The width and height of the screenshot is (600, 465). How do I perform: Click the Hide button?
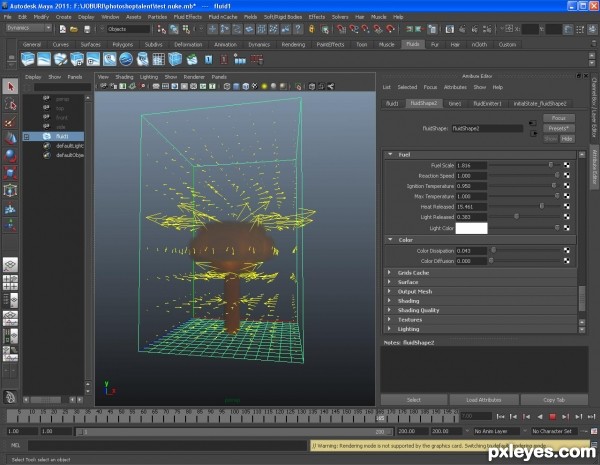pos(567,139)
